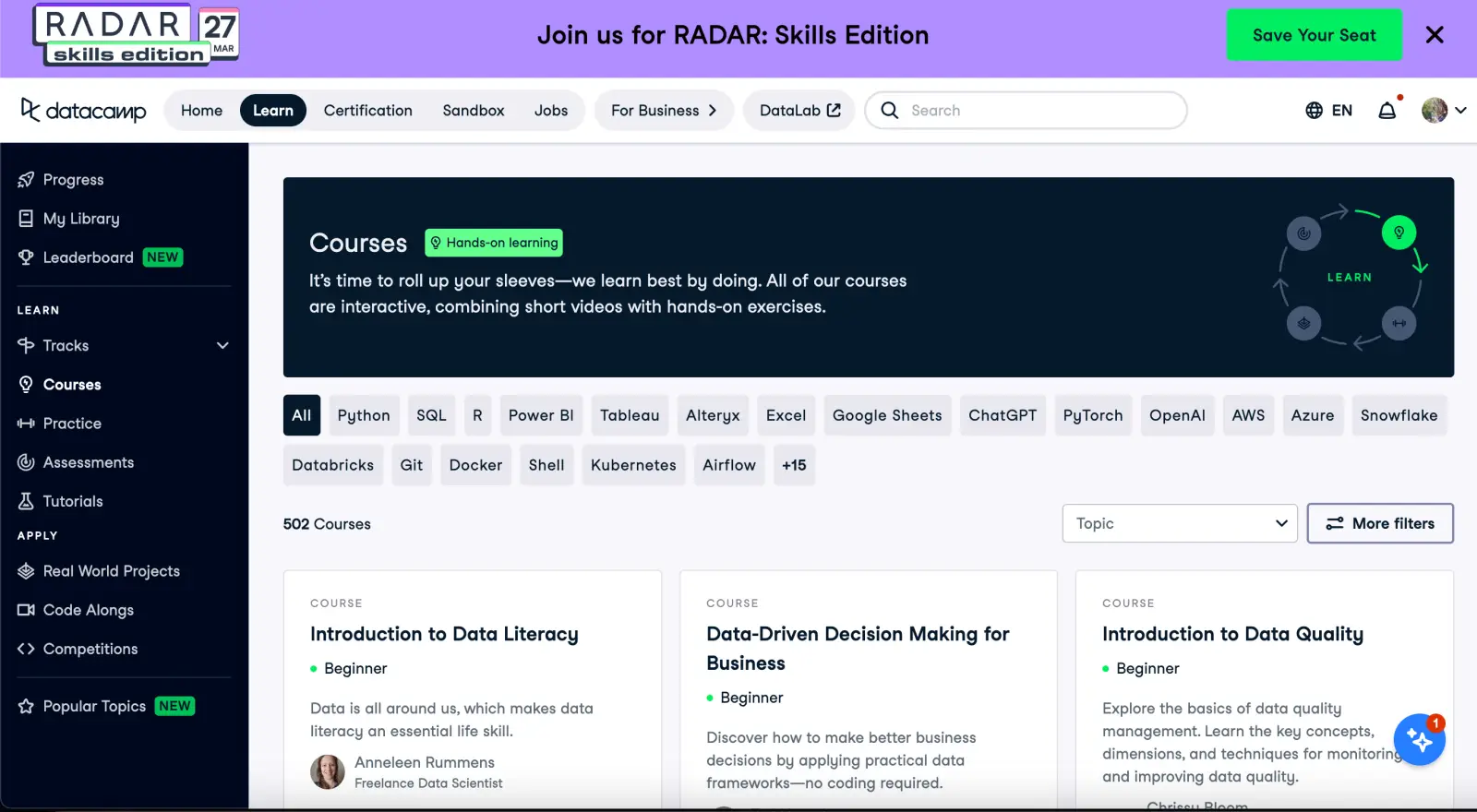The image size is (1477, 812).
Task: Open the AI assistant sparkle button
Action: [1420, 740]
